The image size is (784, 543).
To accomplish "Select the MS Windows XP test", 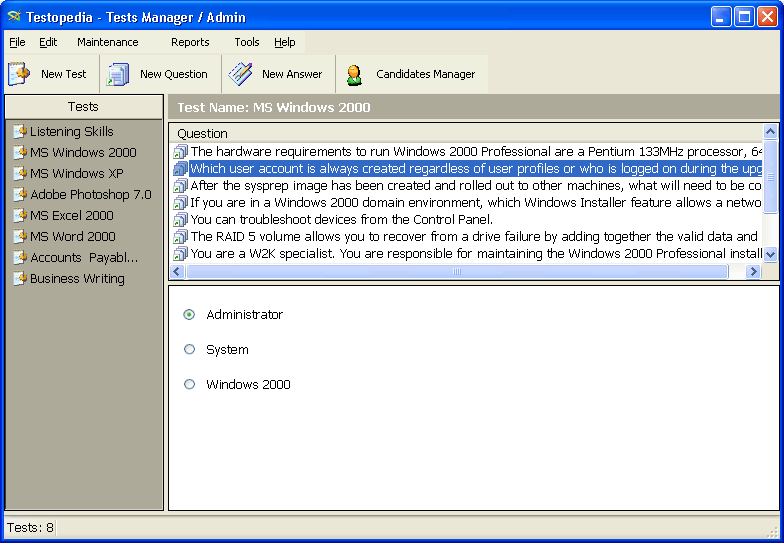I will [76, 174].
